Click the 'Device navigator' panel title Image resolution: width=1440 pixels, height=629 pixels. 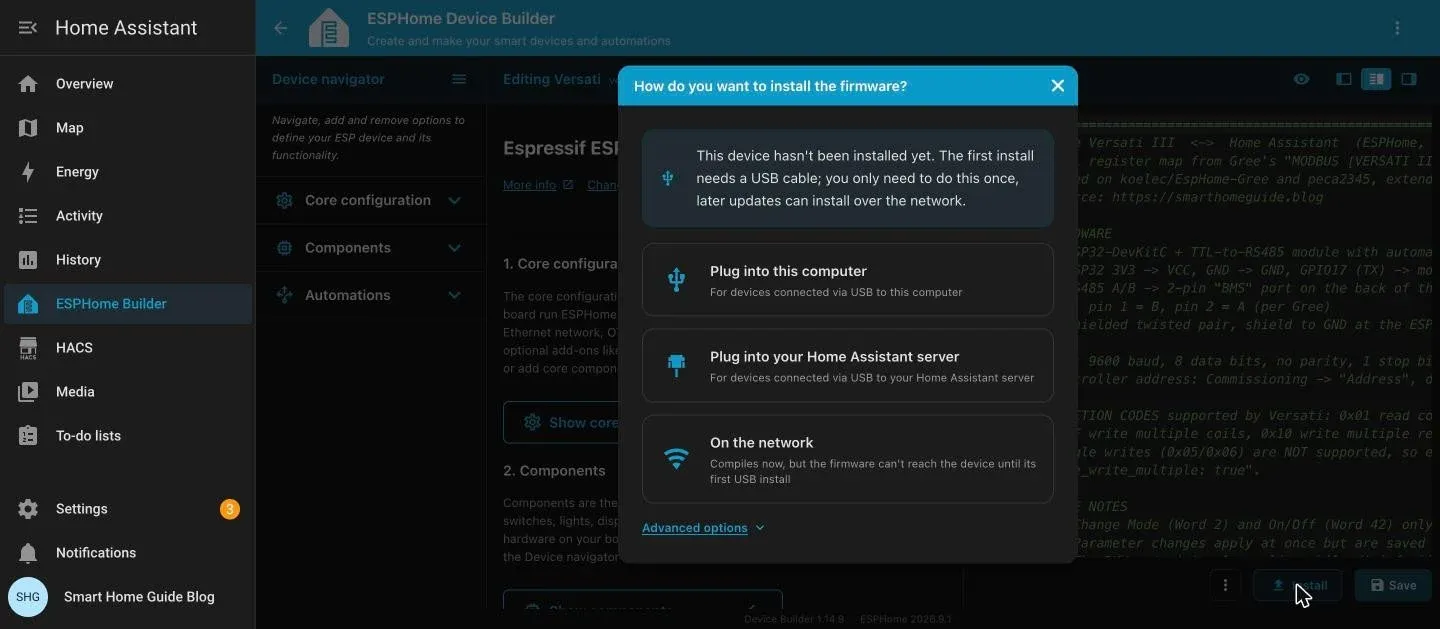328,79
